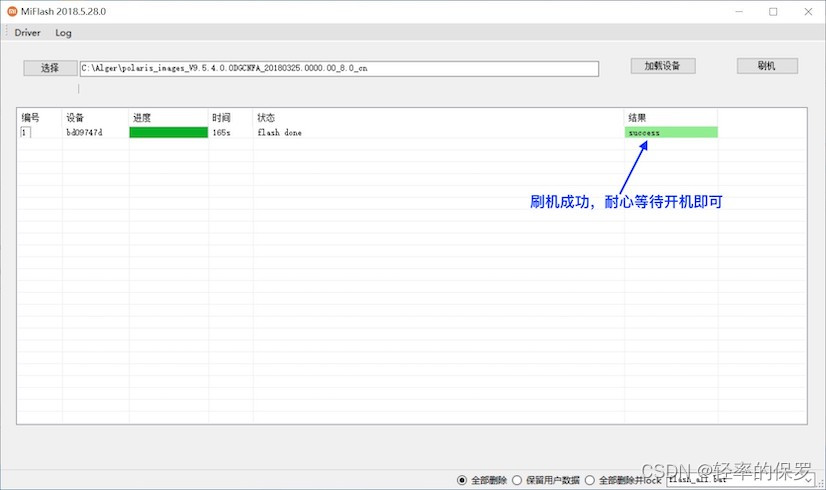Click the 刷机 (flash) button
Screen dimensions: 826x490
click(x=767, y=66)
